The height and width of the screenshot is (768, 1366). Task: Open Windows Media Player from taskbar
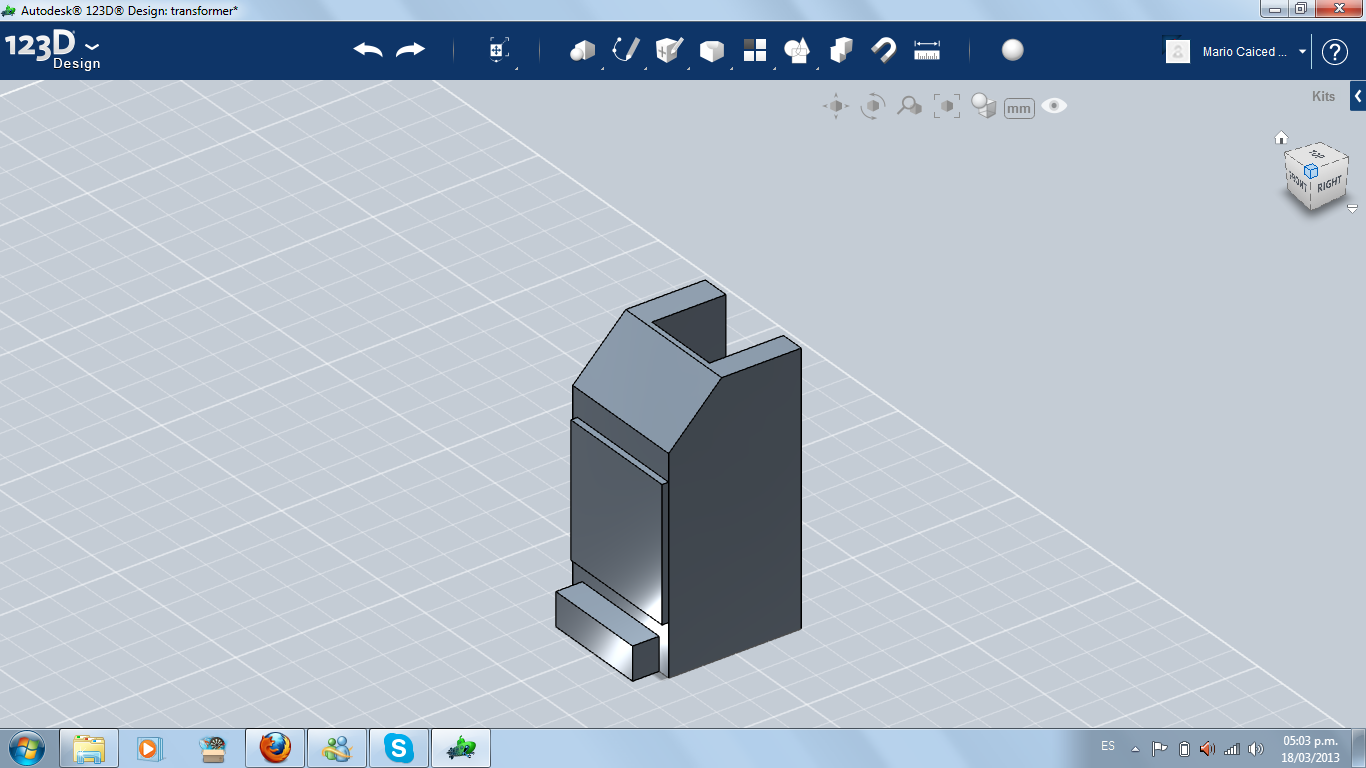pyautogui.click(x=150, y=748)
